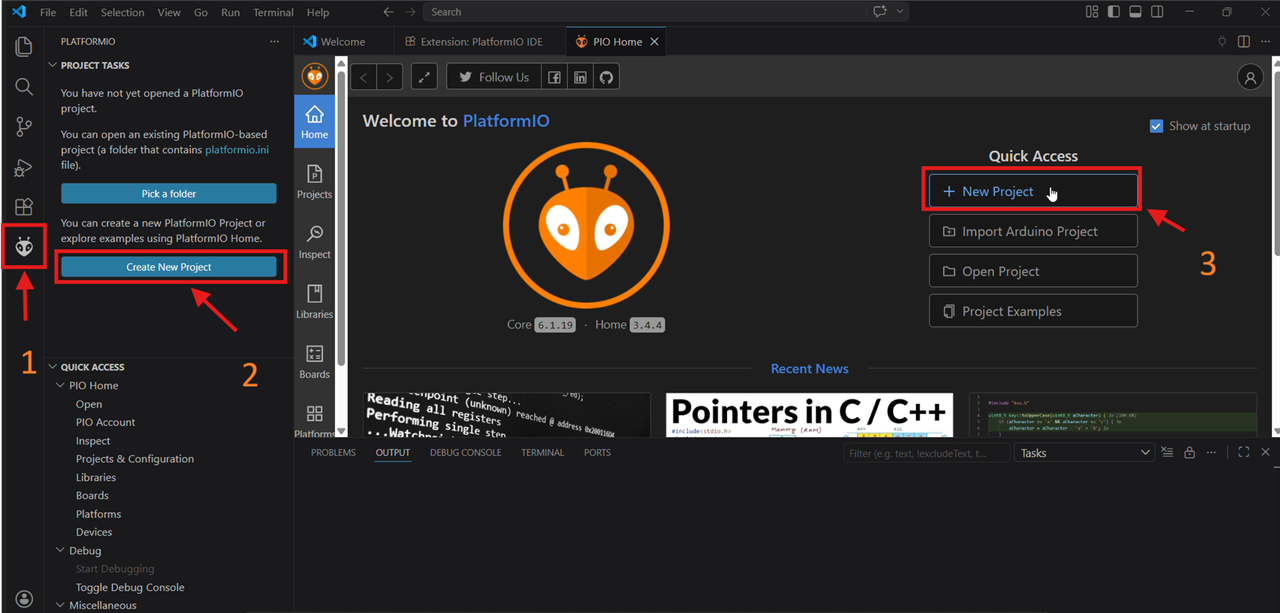Click the split editor right icon
The image size is (1280, 613).
(1243, 41)
